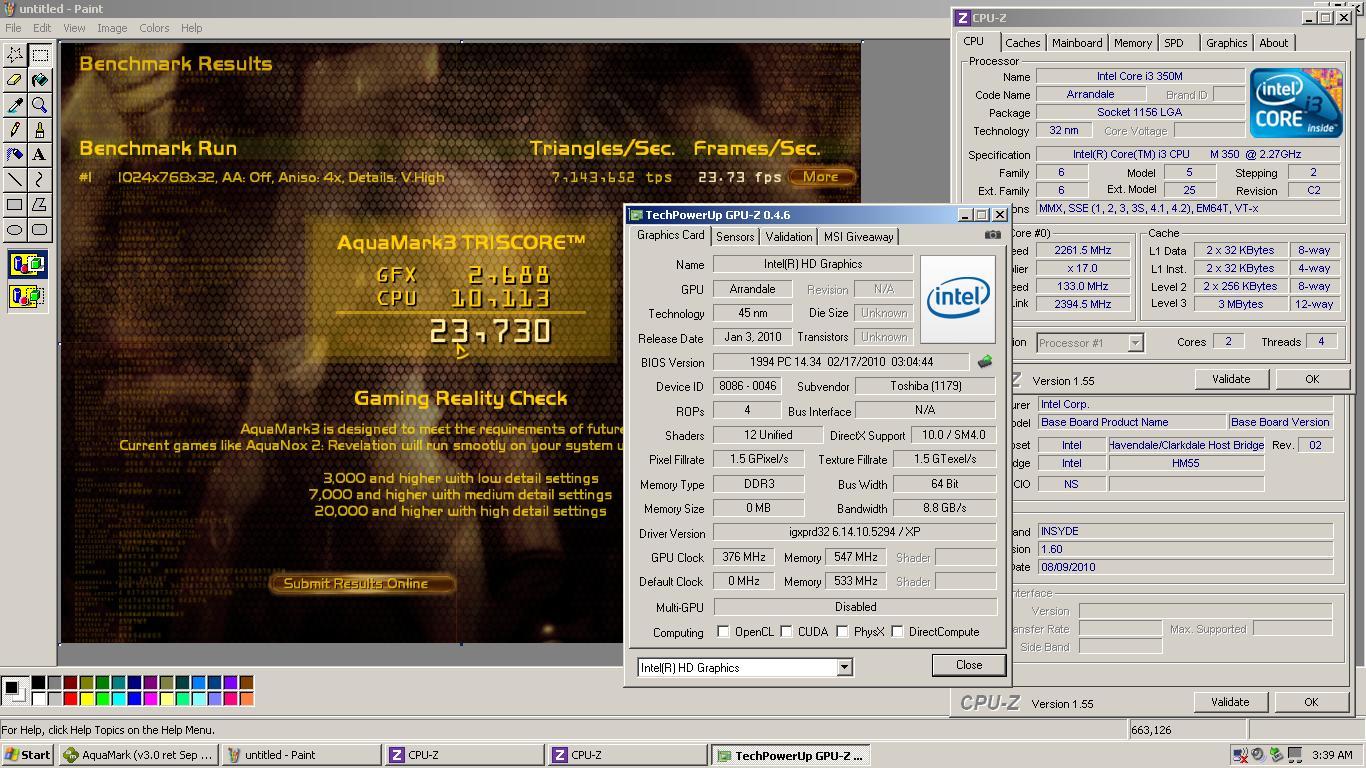Switch to the Memory tab in CPU-Z
The height and width of the screenshot is (768, 1366).
(1132, 43)
